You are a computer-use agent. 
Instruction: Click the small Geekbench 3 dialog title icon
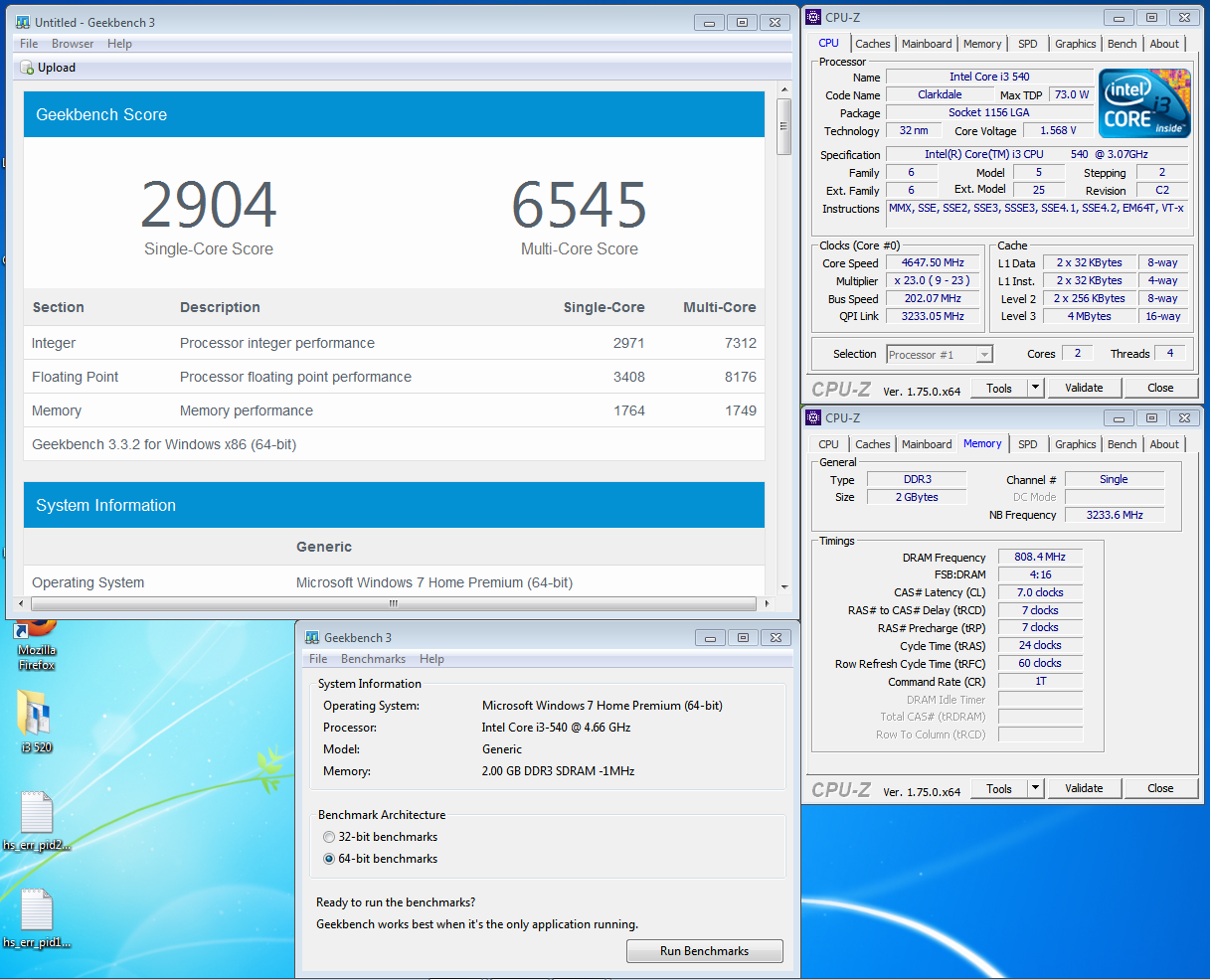pyautogui.click(x=312, y=637)
